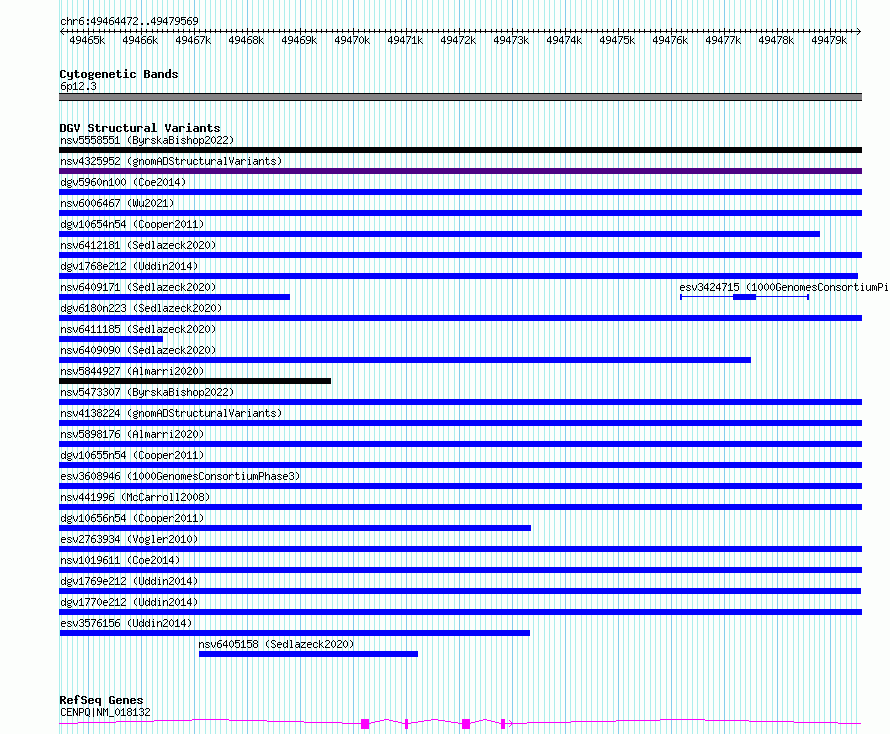Click the short bar under nsv6411185
This screenshot has height=734, width=890.
point(111,339)
